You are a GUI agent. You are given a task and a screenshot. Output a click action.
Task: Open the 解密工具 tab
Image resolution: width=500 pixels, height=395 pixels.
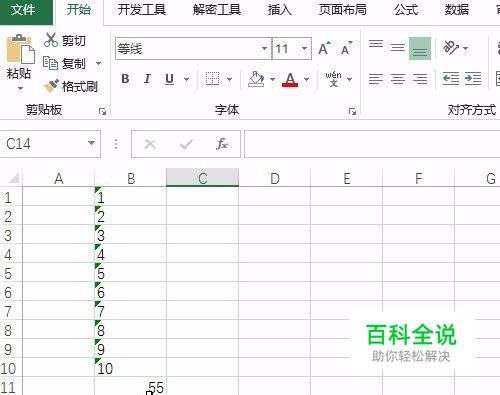pyautogui.click(x=217, y=9)
